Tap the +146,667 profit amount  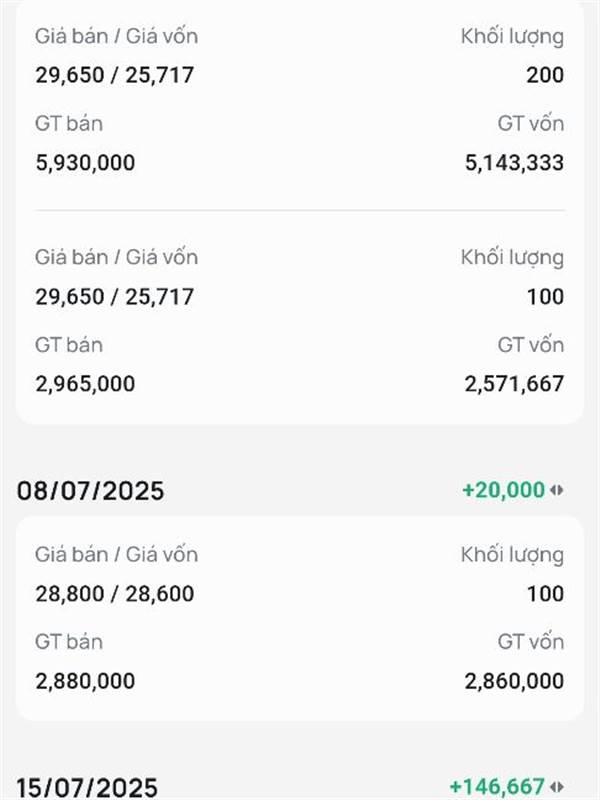(x=497, y=787)
